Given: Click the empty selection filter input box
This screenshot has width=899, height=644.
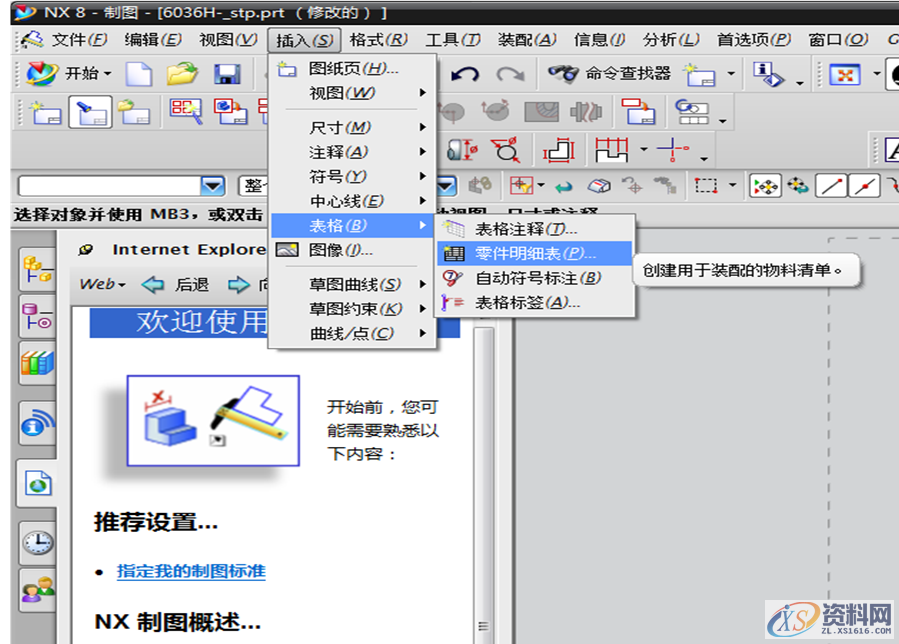Looking at the screenshot, I should click(108, 186).
